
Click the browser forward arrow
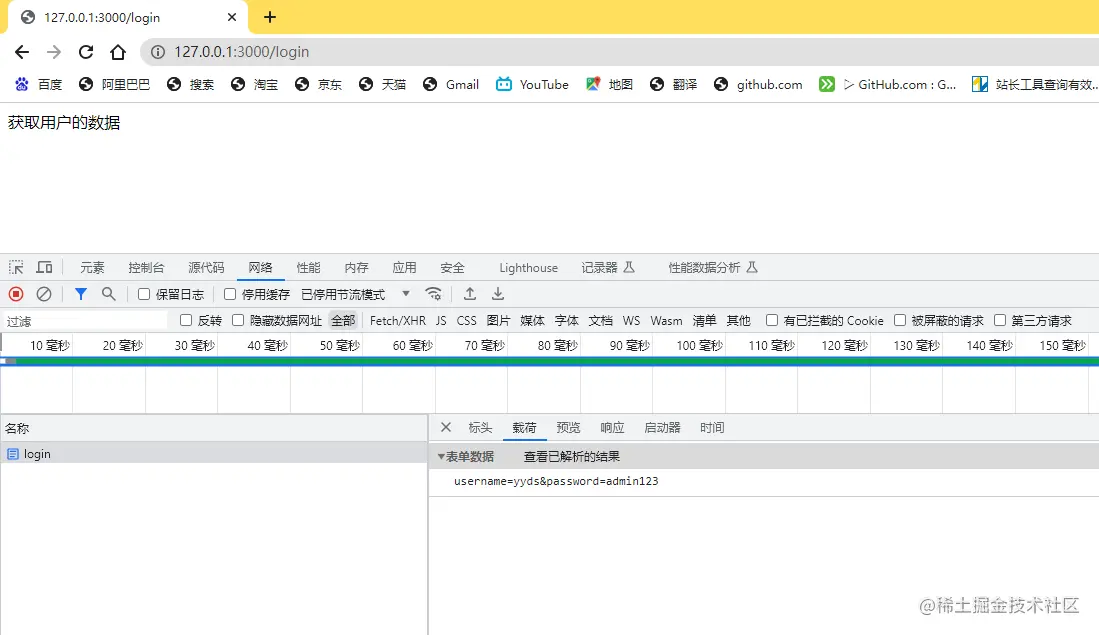(54, 52)
